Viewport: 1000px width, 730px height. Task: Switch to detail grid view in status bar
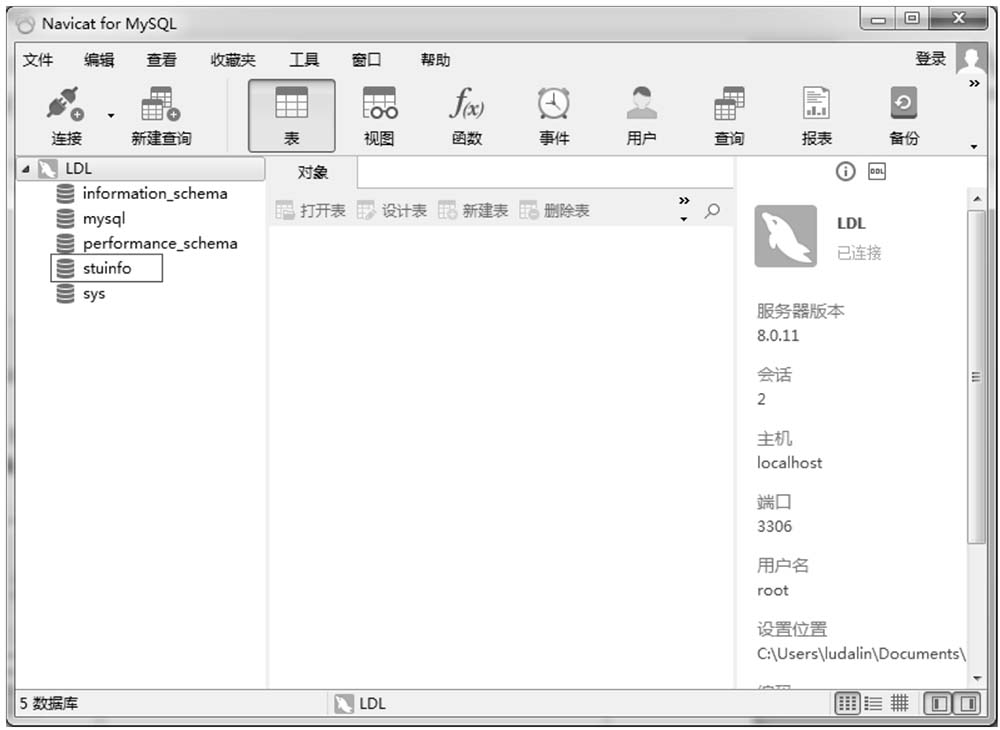[899, 703]
